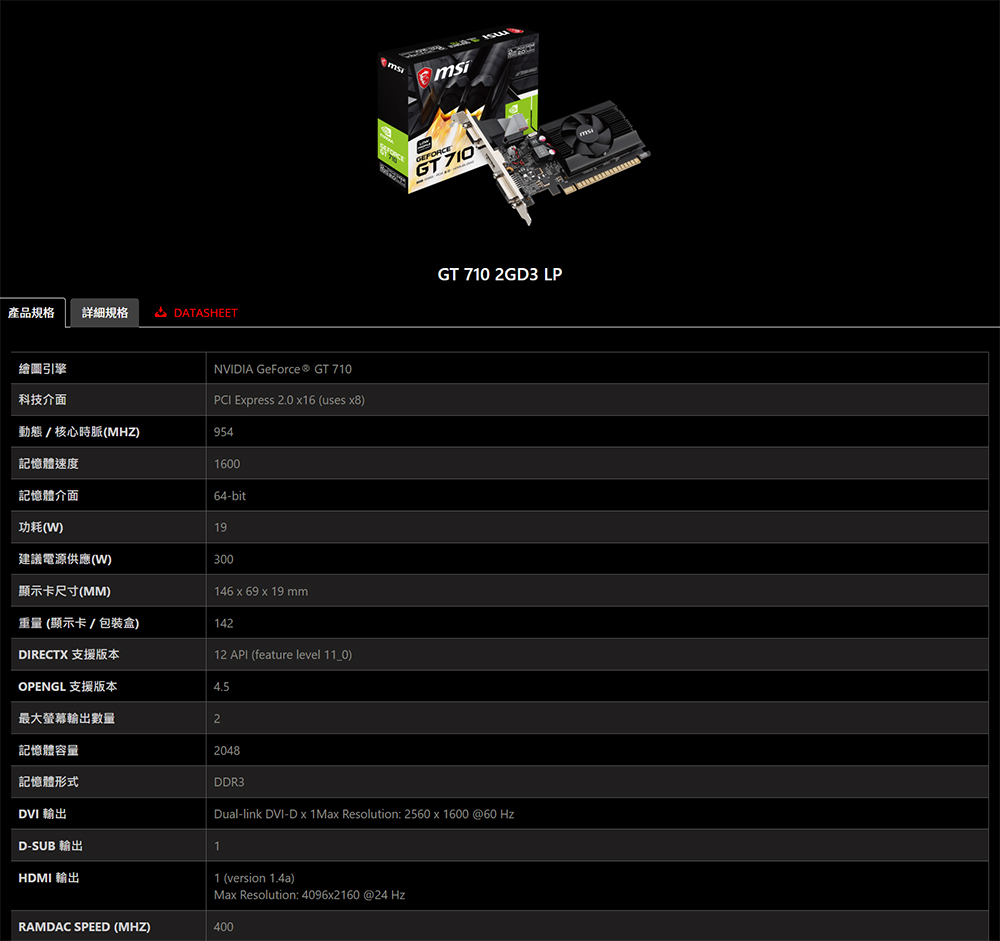Click the recommended PSU value 300
The image size is (1000, 941).
tap(223, 559)
